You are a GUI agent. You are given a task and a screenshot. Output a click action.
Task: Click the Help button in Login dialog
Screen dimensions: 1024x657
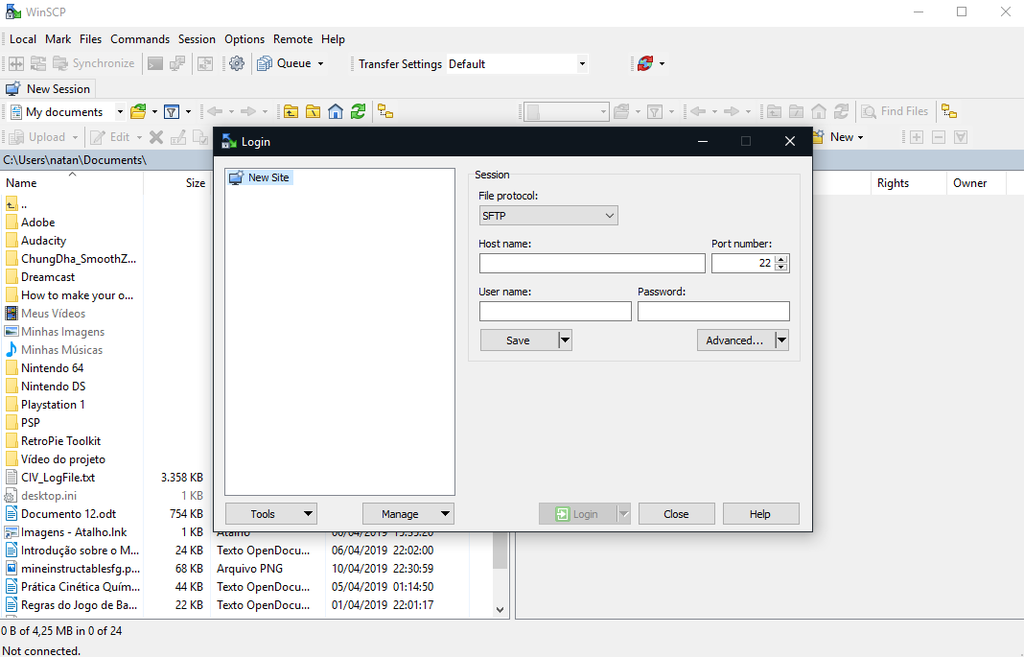(x=760, y=514)
